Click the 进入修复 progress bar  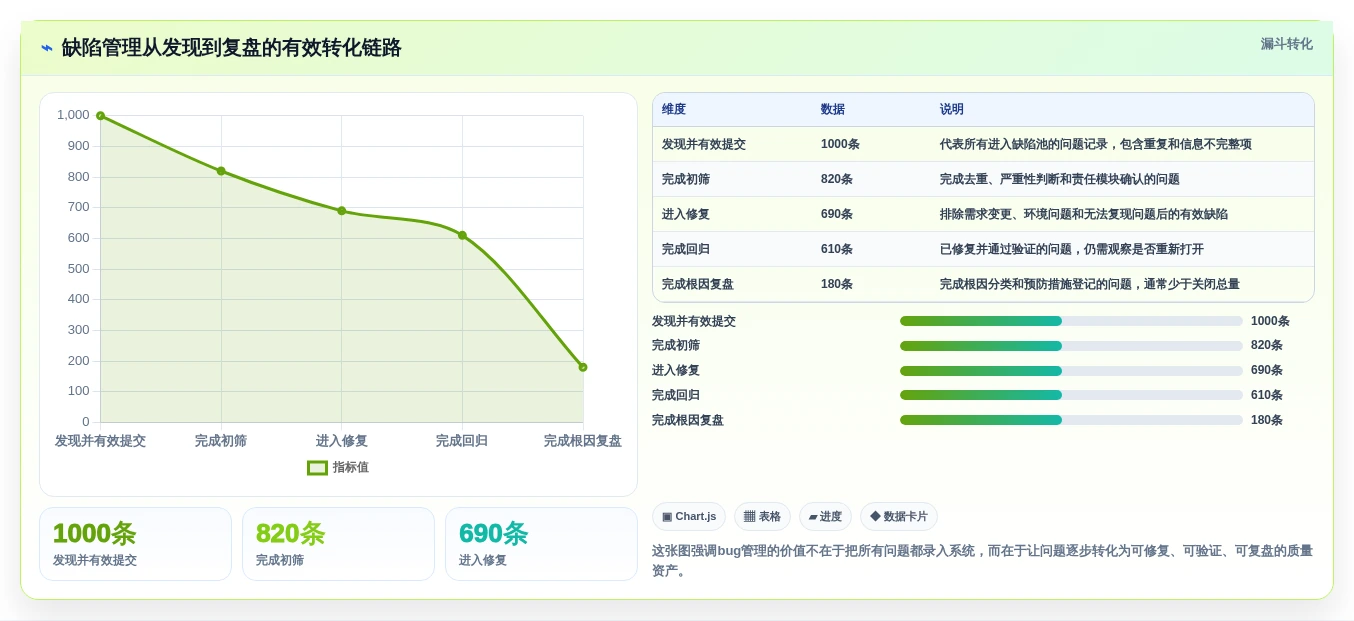1071,370
